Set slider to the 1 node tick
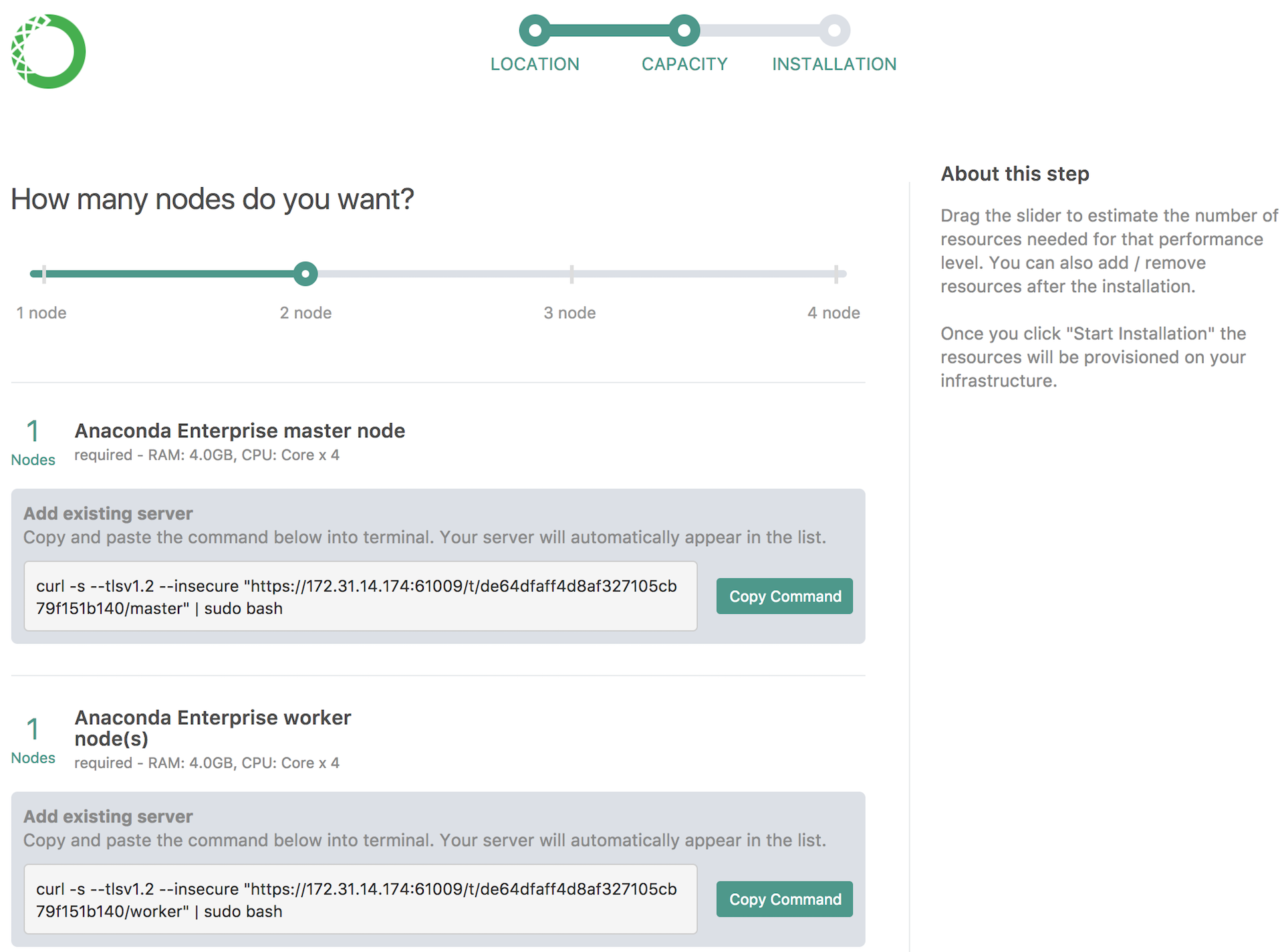 point(44,273)
